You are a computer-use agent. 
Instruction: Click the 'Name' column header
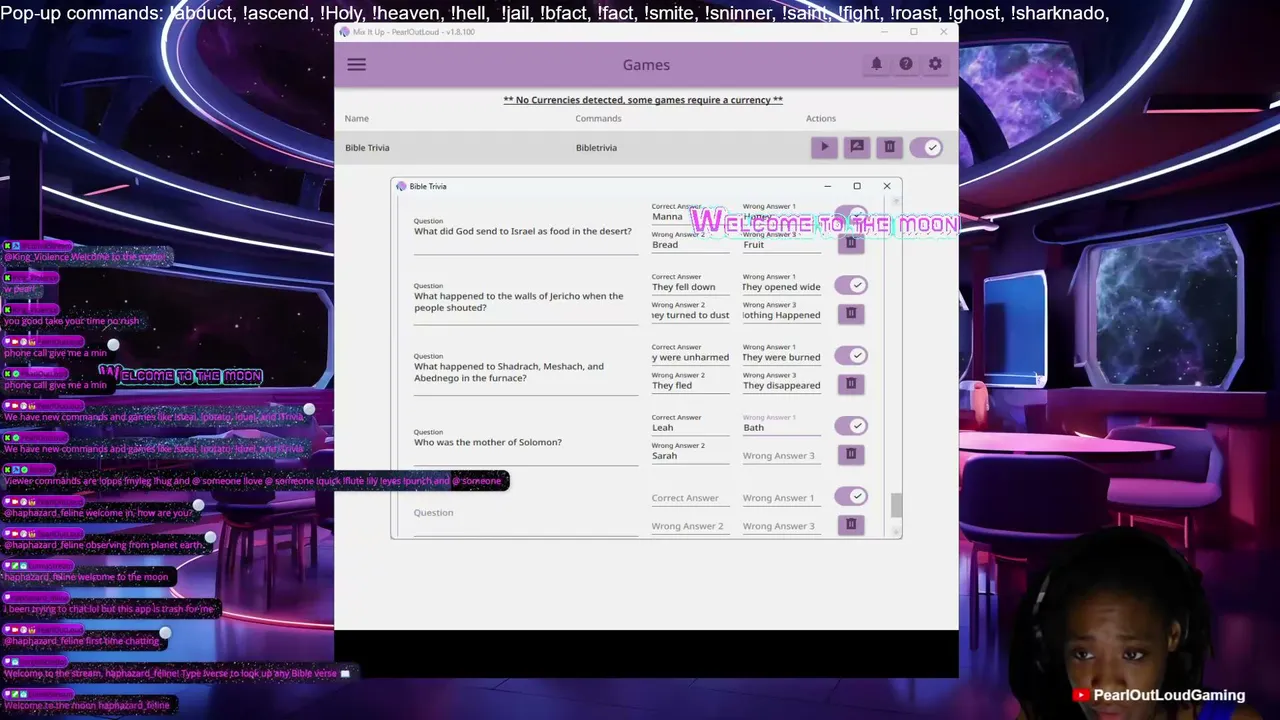point(356,118)
